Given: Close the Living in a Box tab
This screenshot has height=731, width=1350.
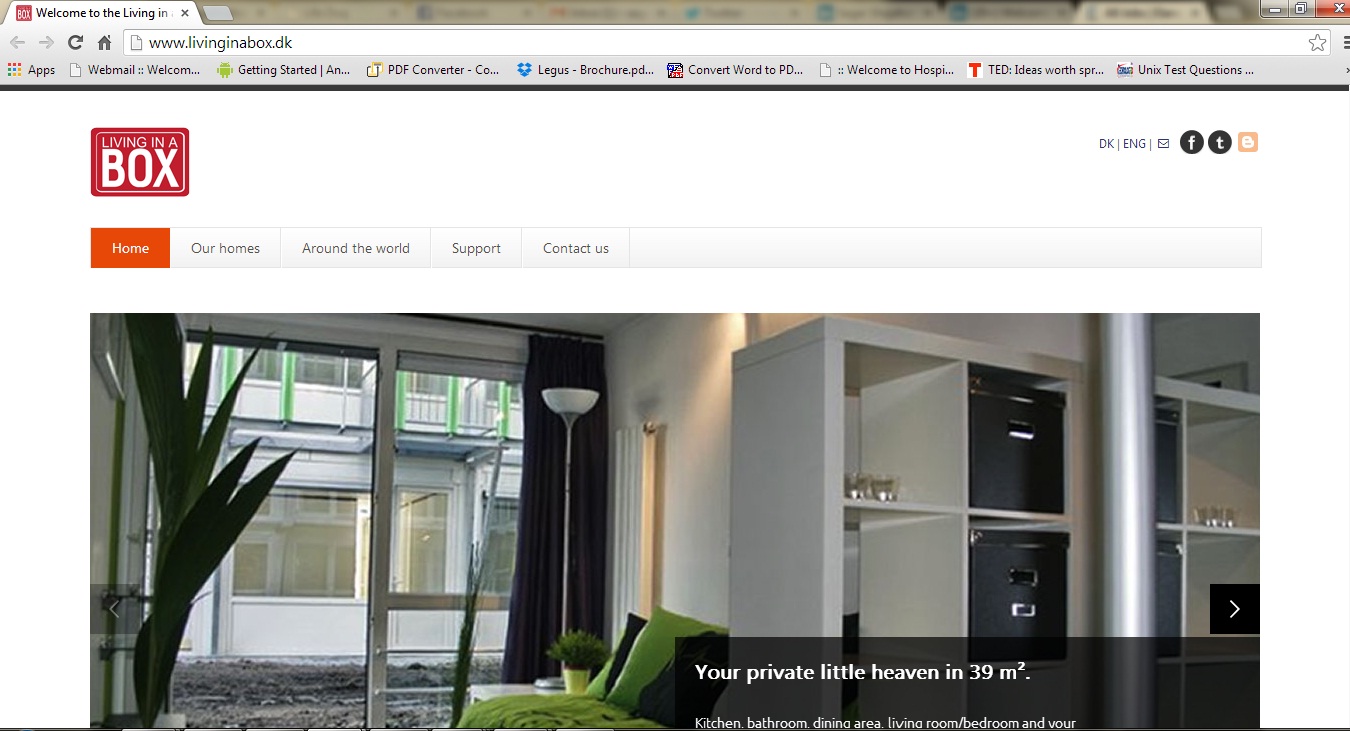Looking at the screenshot, I should [185, 14].
